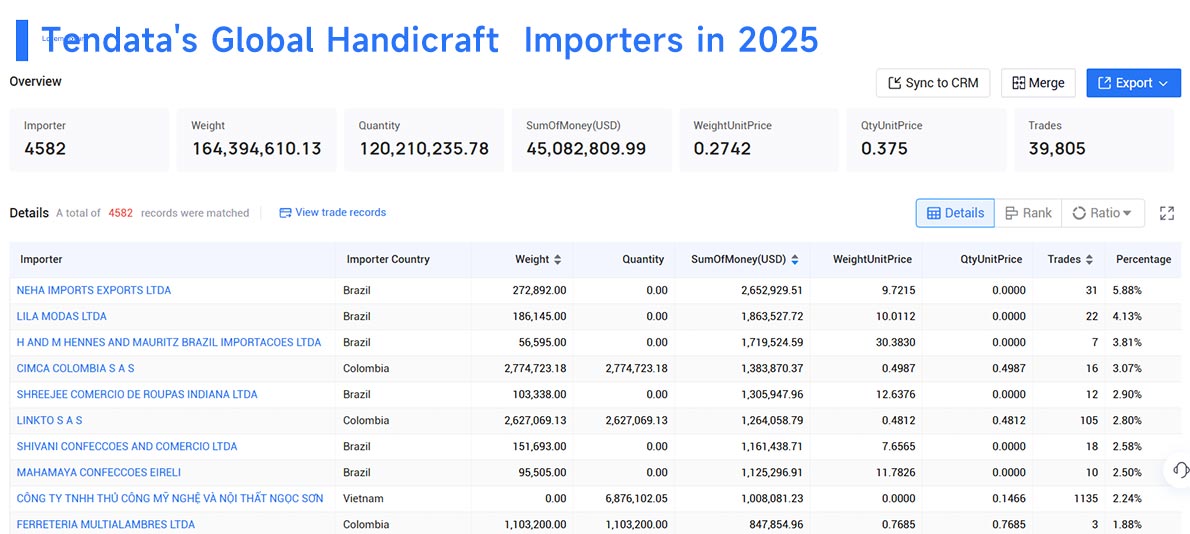Click the 1135 trades cell

[1085, 498]
